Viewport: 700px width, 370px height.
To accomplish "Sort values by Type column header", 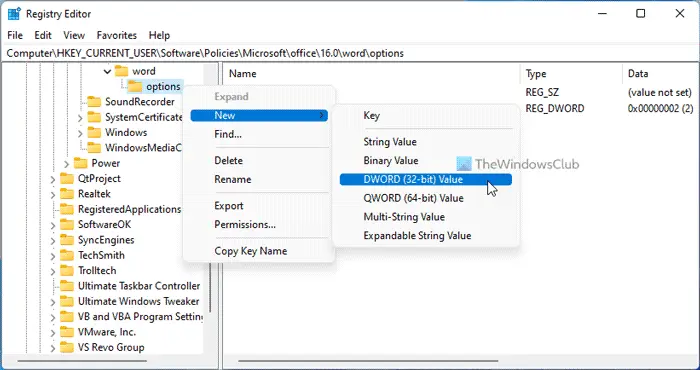I will click(571, 74).
